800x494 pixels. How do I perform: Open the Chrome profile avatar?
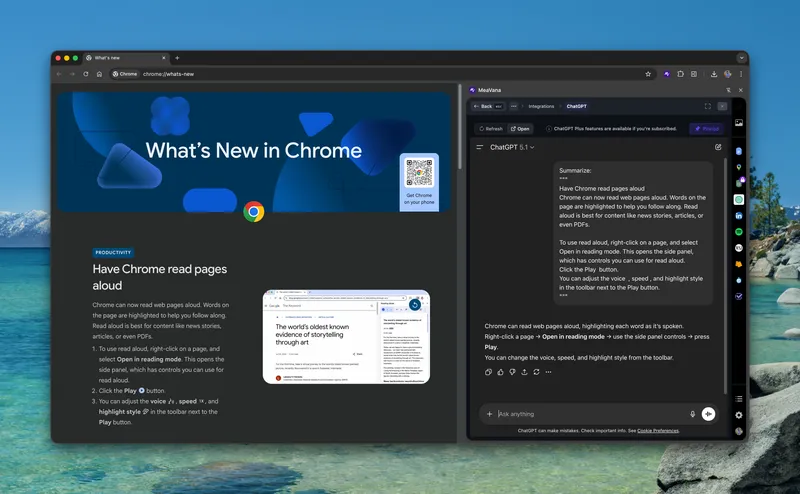pyautogui.click(x=728, y=74)
